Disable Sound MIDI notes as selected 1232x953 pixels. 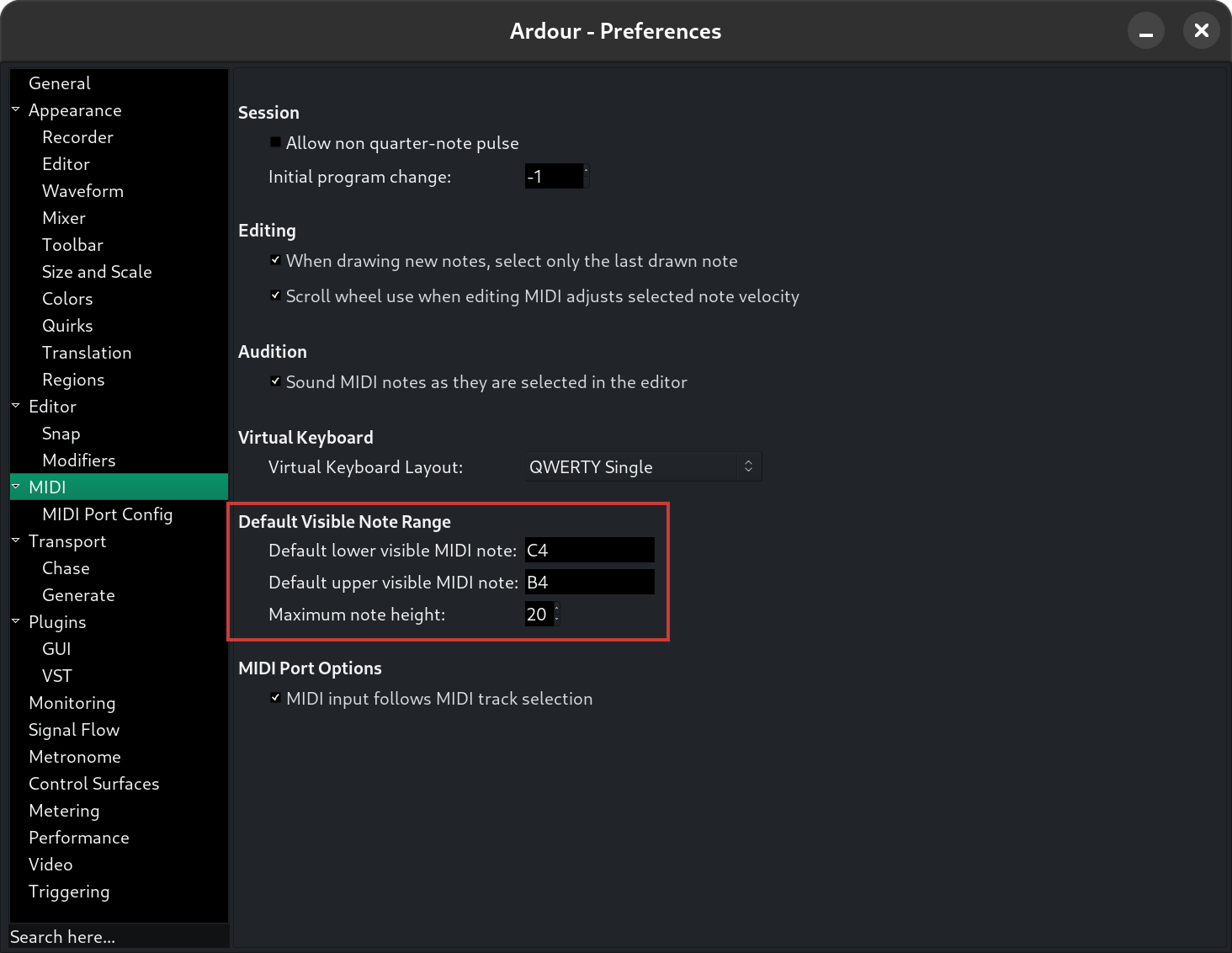[x=275, y=381]
